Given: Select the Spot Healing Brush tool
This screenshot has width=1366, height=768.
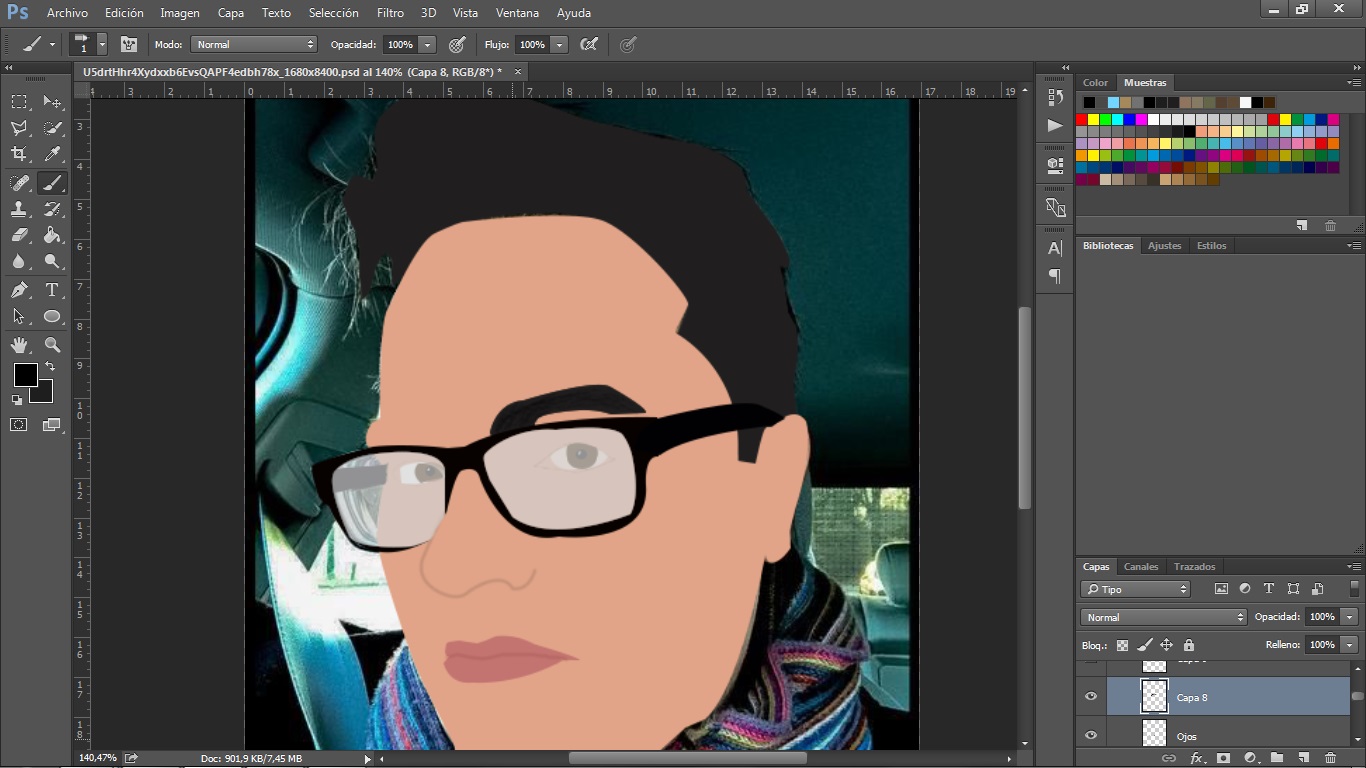Looking at the screenshot, I should tap(19, 183).
